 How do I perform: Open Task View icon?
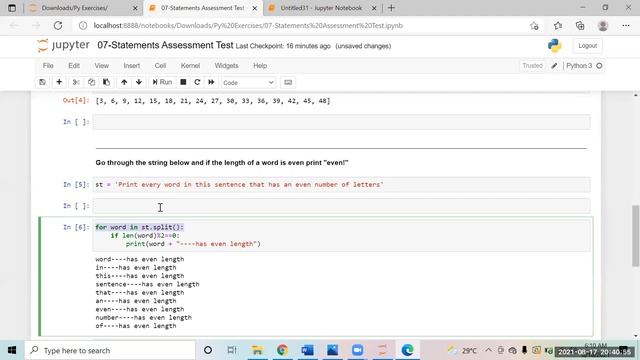tap(232, 350)
